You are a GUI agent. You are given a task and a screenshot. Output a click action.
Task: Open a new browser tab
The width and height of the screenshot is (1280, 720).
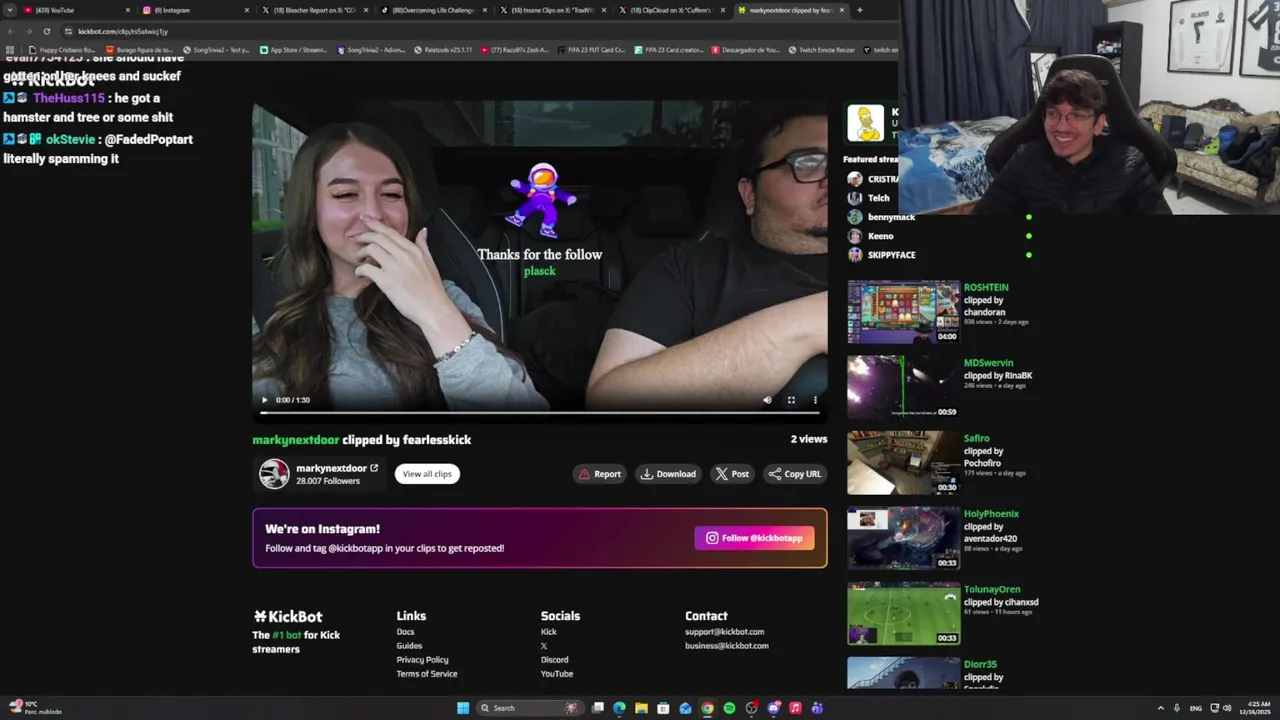click(x=860, y=10)
